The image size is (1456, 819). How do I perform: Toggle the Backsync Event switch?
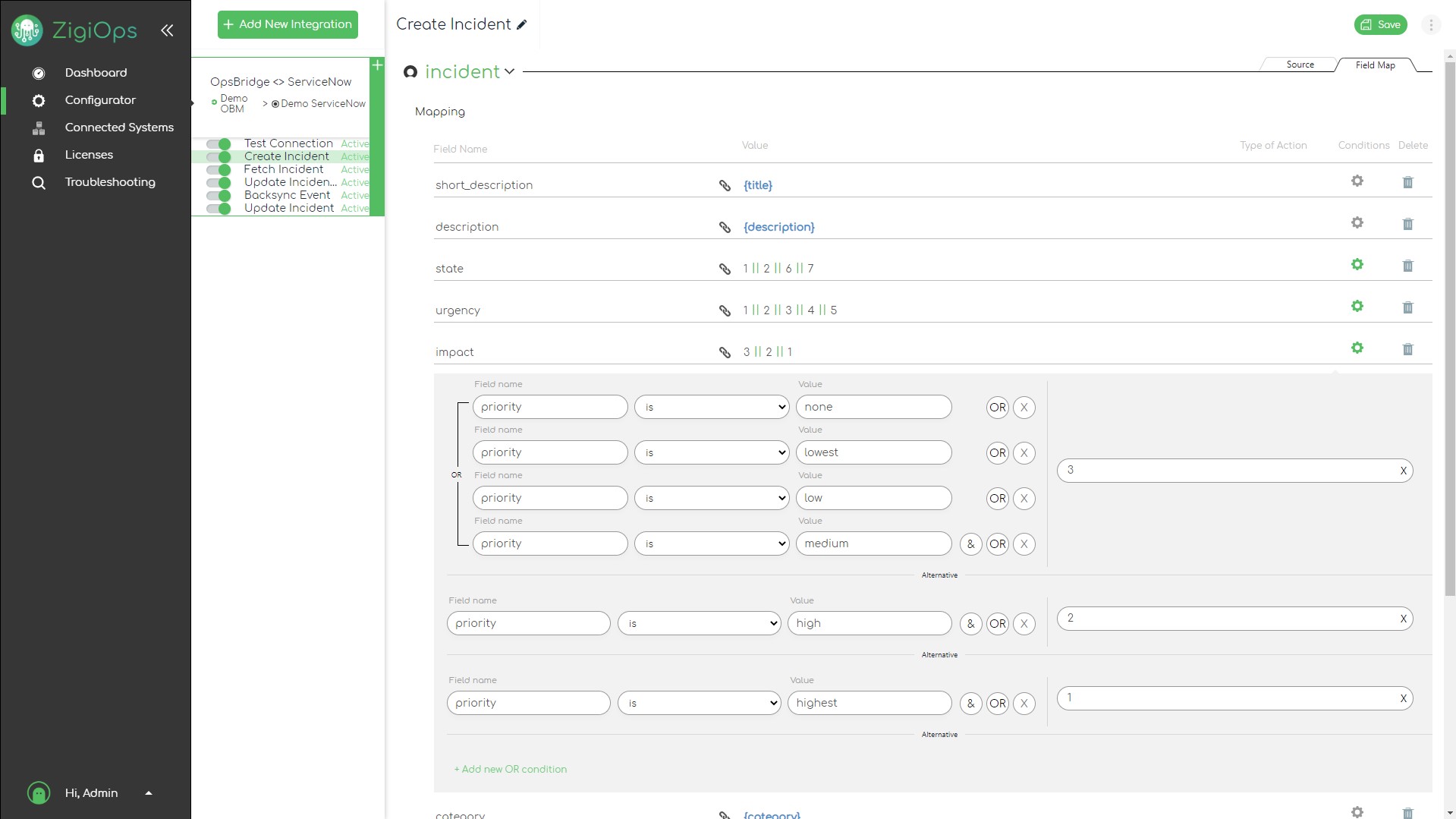click(x=219, y=196)
